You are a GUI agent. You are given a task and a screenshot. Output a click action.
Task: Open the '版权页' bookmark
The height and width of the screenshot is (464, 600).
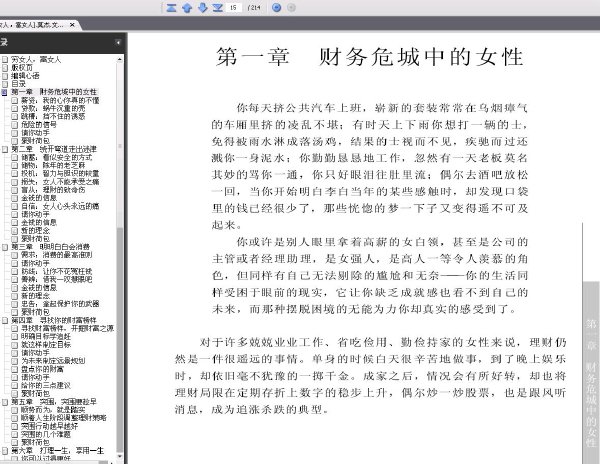[22, 67]
